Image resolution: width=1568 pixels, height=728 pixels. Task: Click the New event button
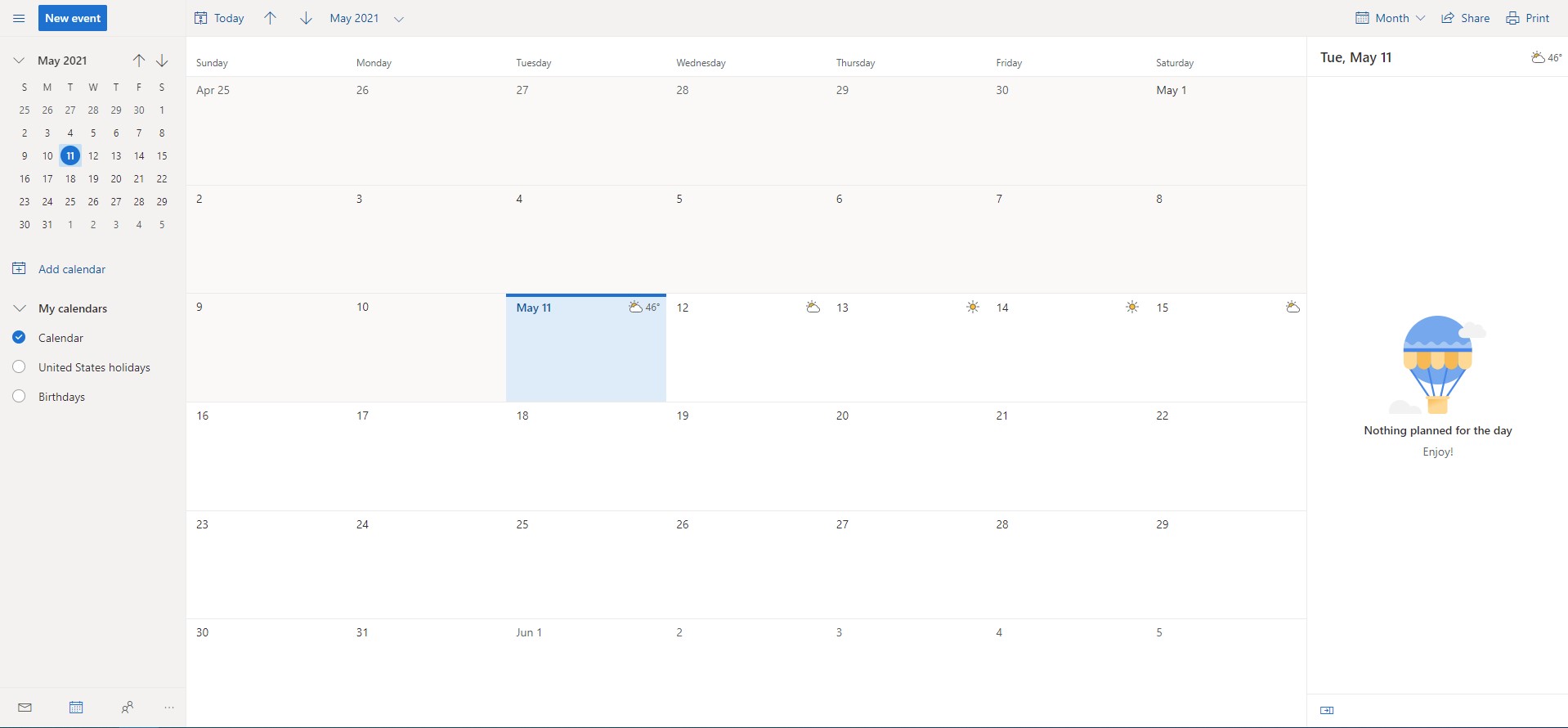coord(73,18)
